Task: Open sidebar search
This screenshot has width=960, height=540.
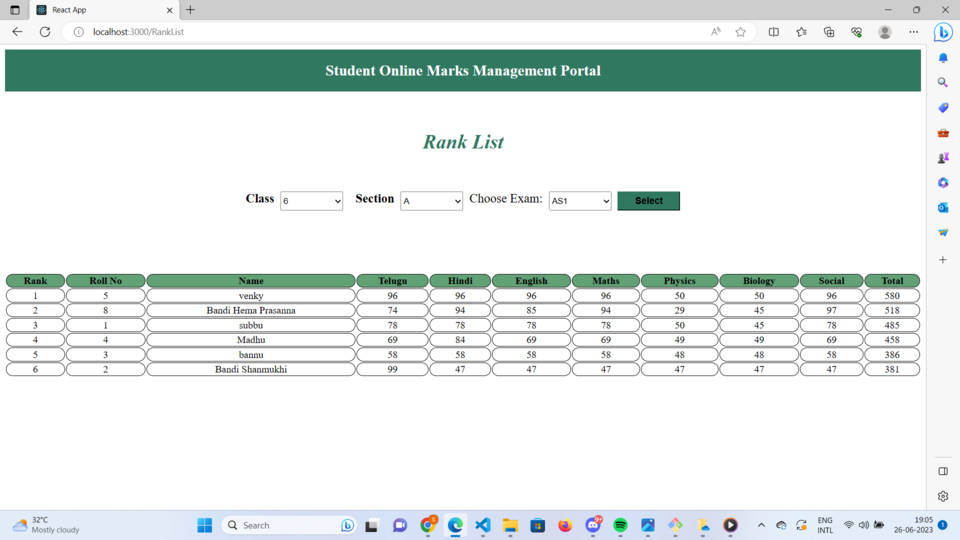Action: pos(943,83)
